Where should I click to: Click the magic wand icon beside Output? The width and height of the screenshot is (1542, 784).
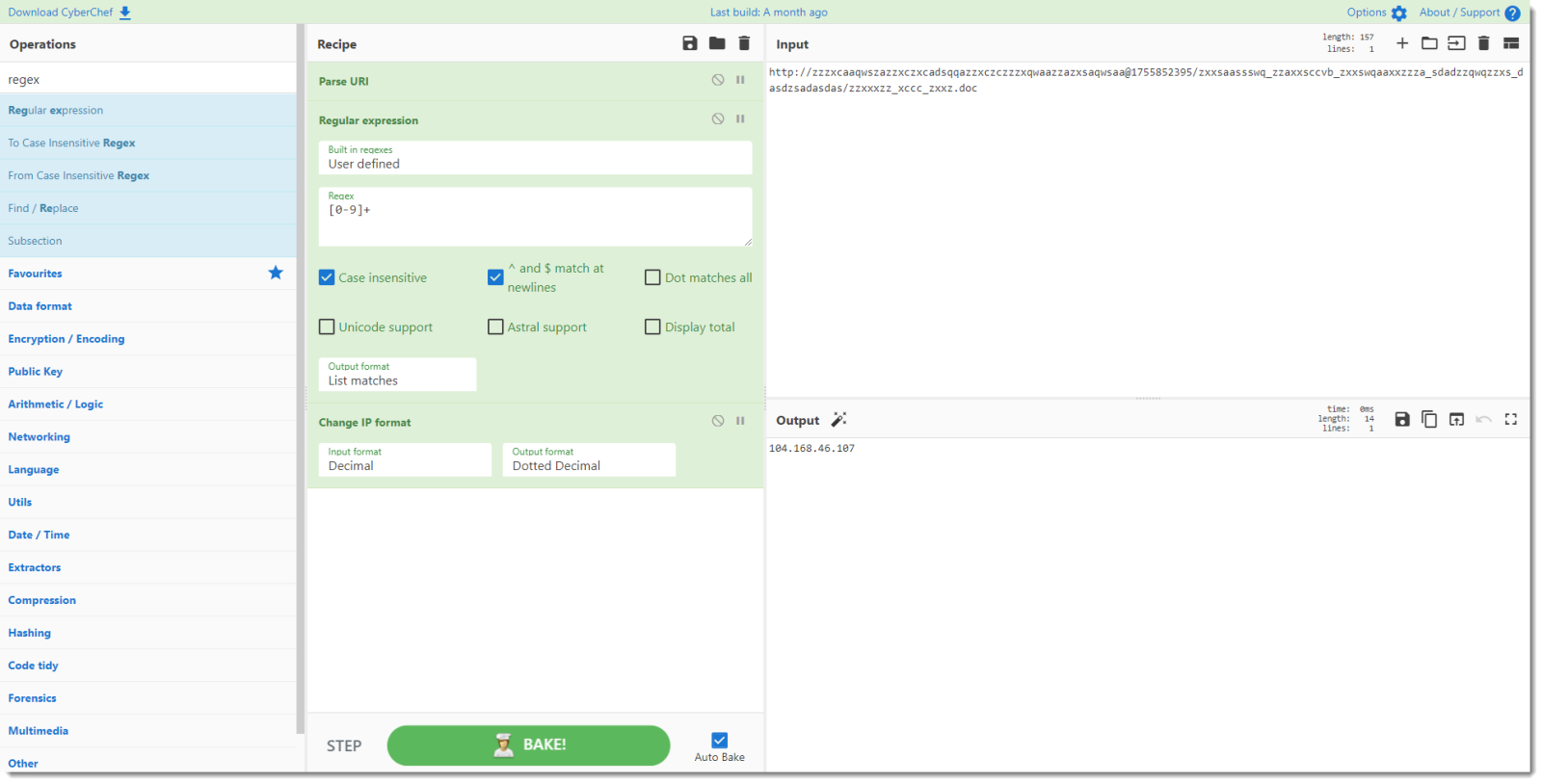tap(838, 420)
